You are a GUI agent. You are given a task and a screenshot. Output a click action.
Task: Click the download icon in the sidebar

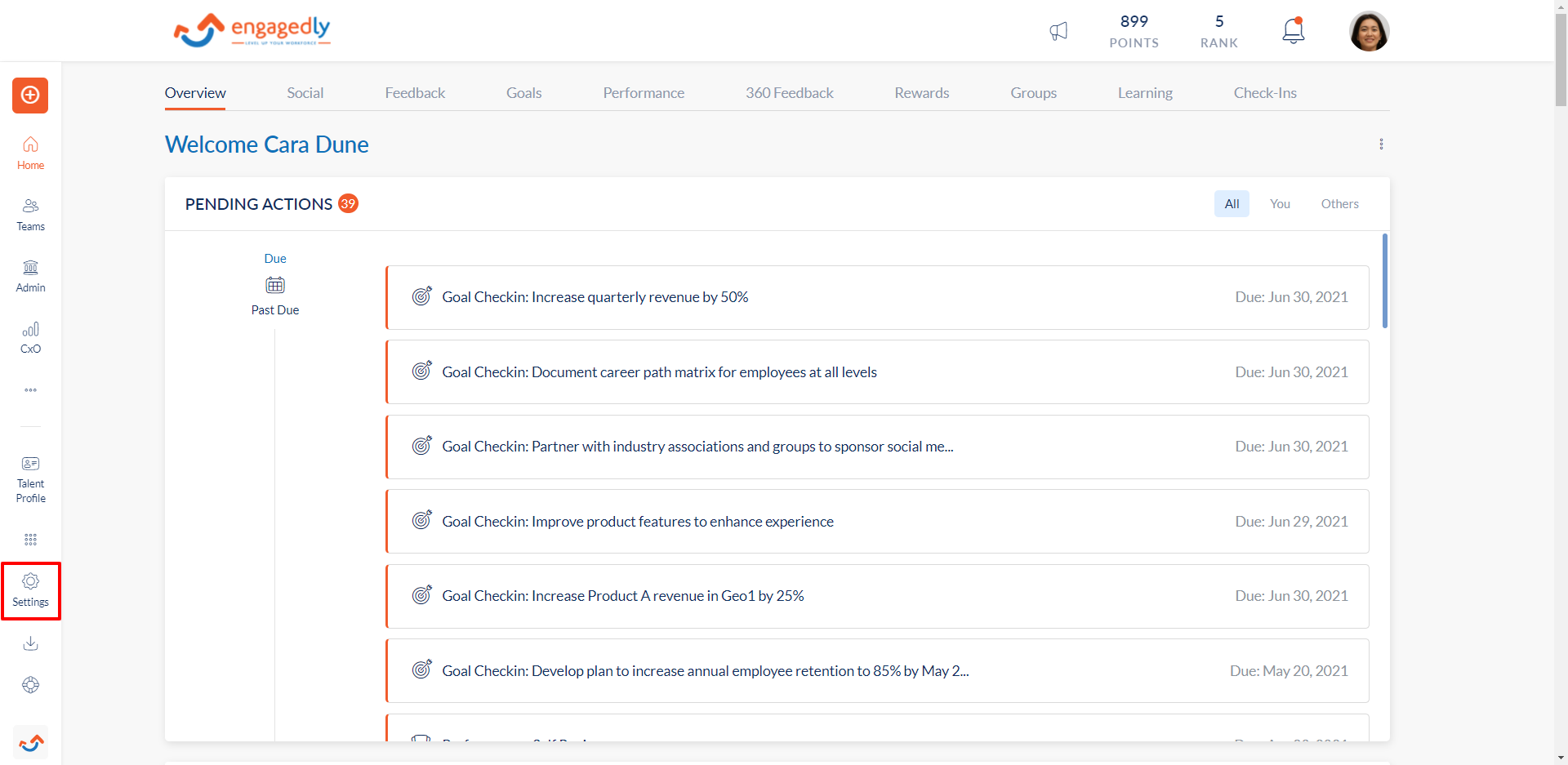[30, 643]
